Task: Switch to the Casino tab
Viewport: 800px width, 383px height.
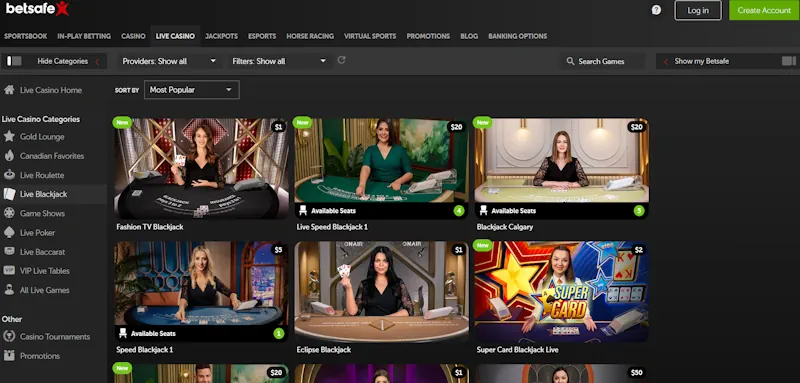Action: (x=133, y=36)
